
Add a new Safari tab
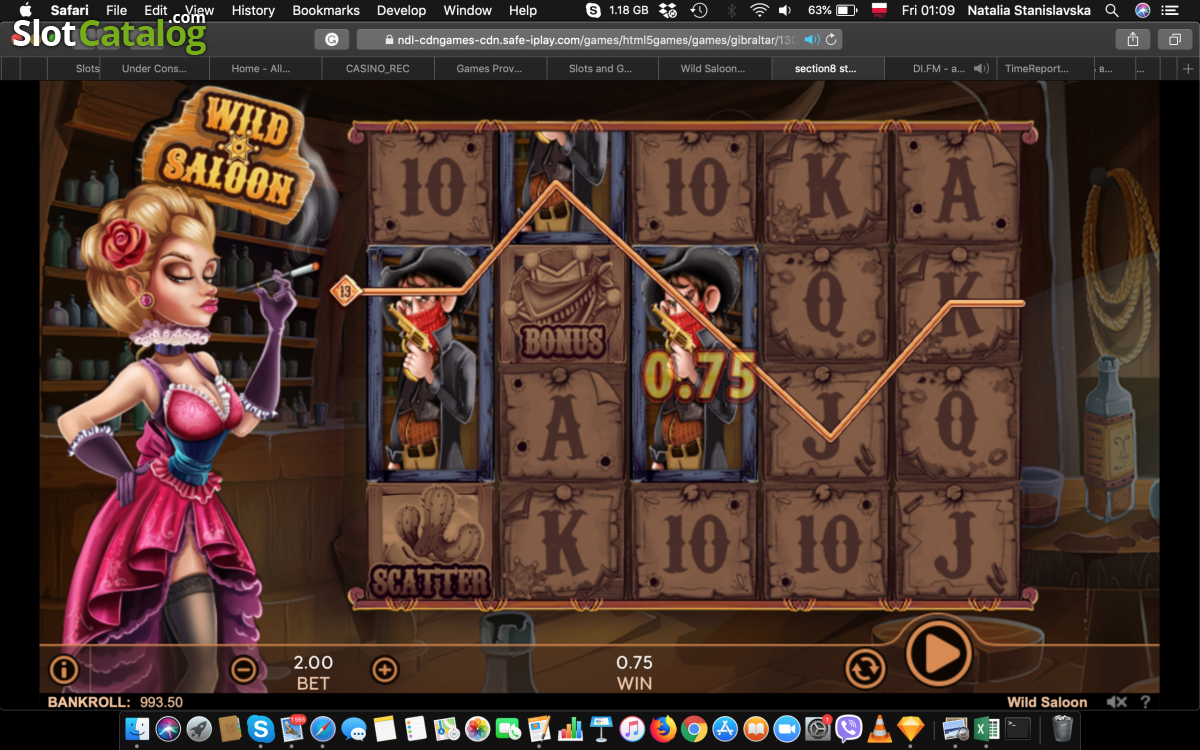tap(1188, 69)
